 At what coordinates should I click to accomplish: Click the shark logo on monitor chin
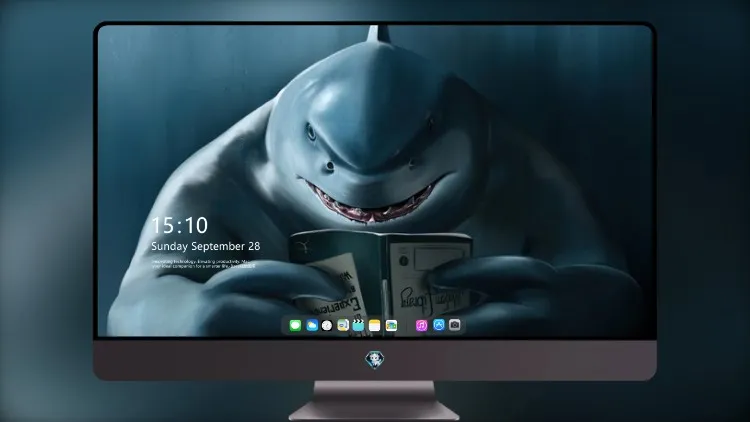[375, 360]
